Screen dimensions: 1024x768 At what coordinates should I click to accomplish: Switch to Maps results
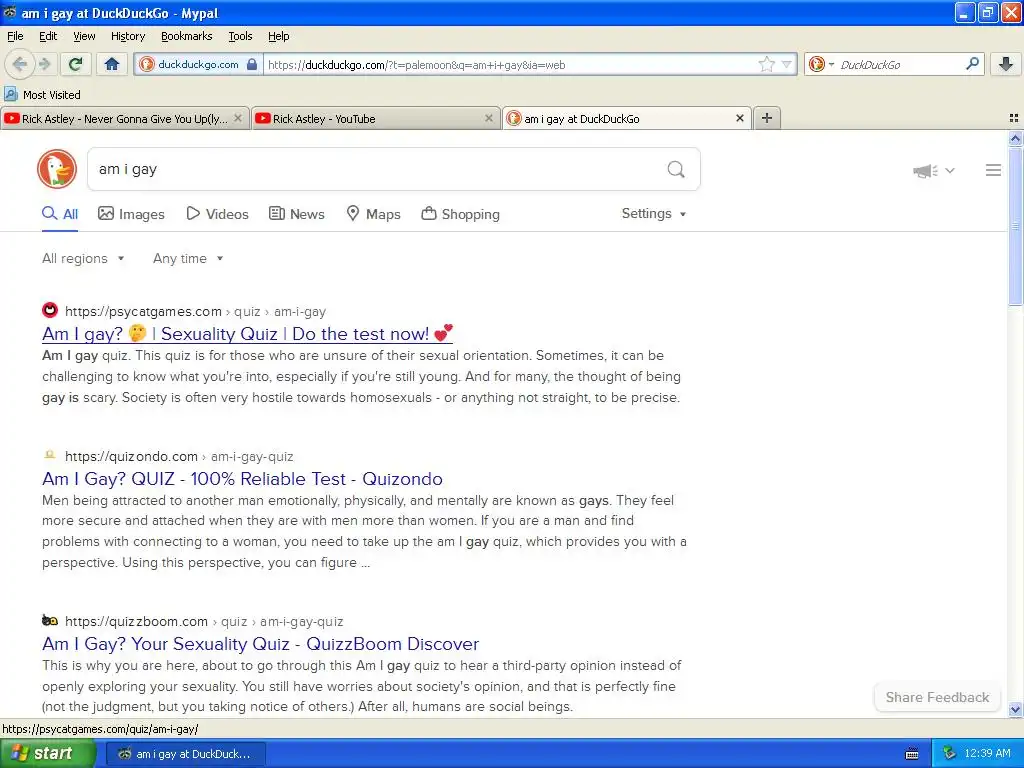373,214
